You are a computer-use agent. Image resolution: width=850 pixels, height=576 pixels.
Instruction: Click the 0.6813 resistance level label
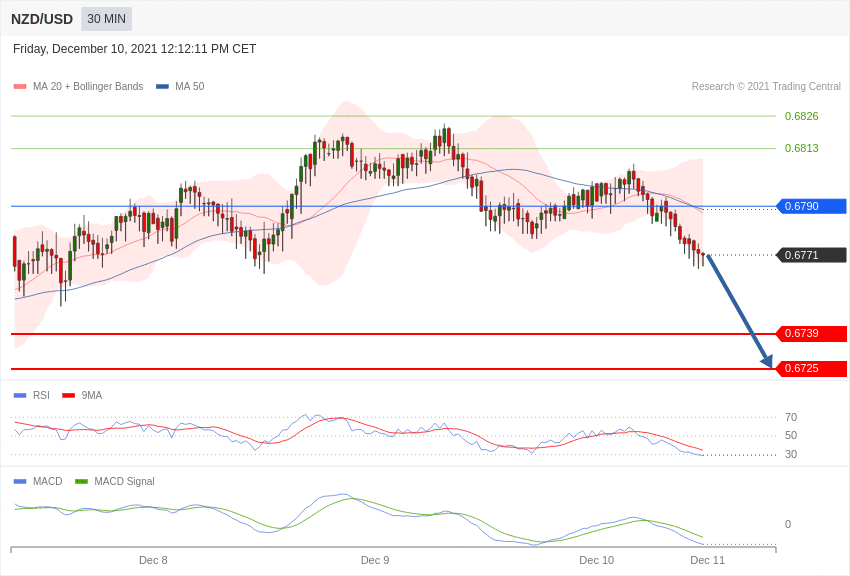pyautogui.click(x=801, y=148)
